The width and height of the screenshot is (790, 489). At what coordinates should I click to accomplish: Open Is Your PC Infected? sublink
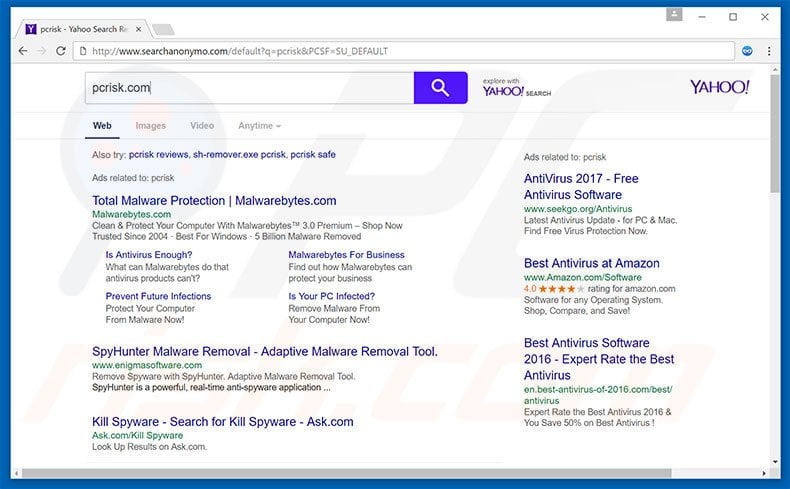pyautogui.click(x=332, y=296)
